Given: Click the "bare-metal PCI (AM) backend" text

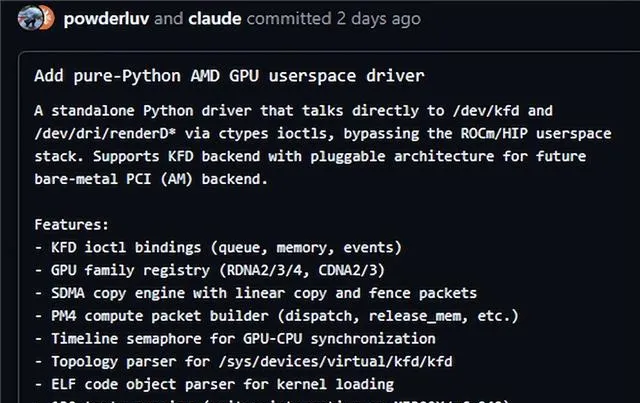Looking at the screenshot, I should click(x=151, y=179).
